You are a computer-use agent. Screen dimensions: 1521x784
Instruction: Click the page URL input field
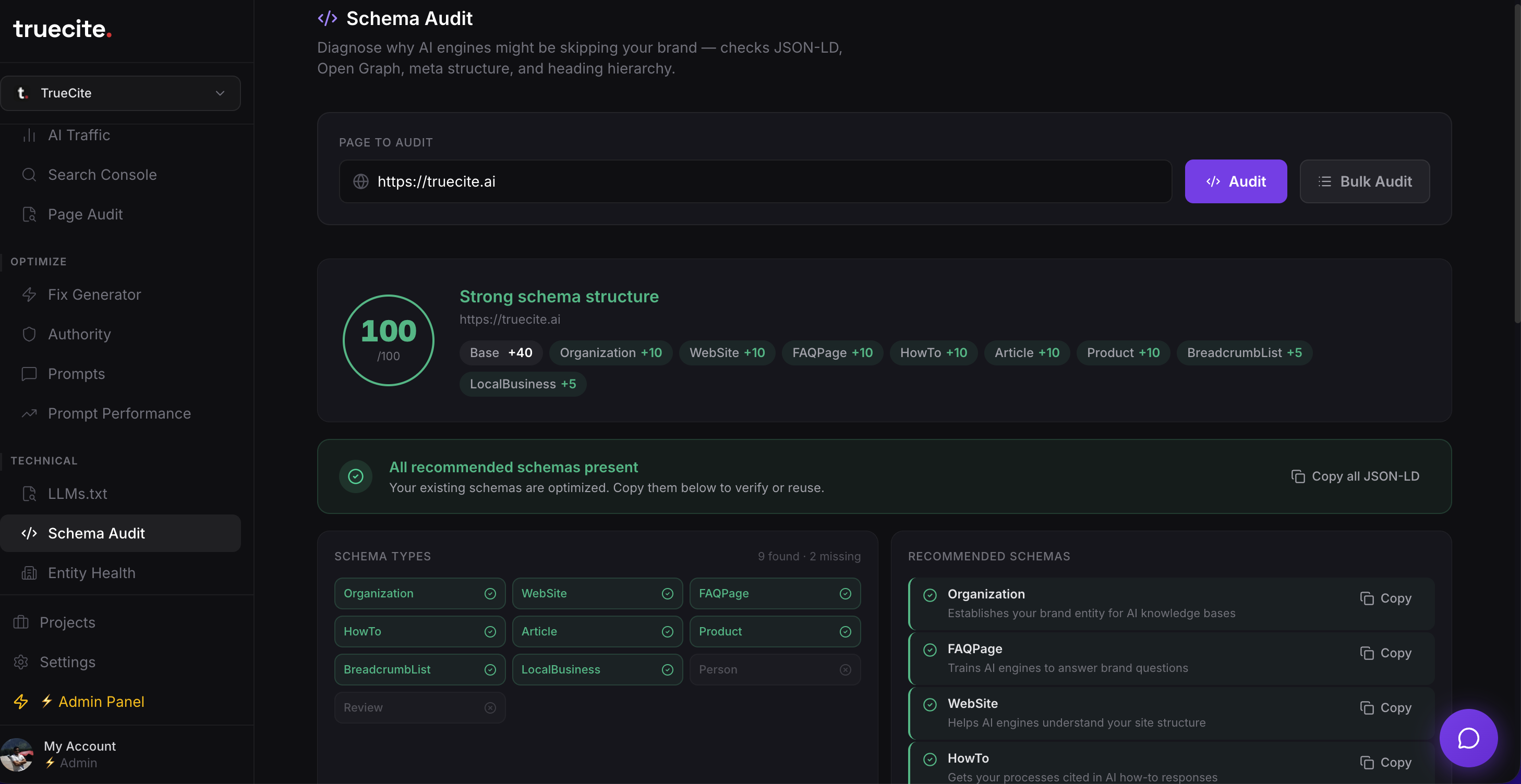pos(755,181)
